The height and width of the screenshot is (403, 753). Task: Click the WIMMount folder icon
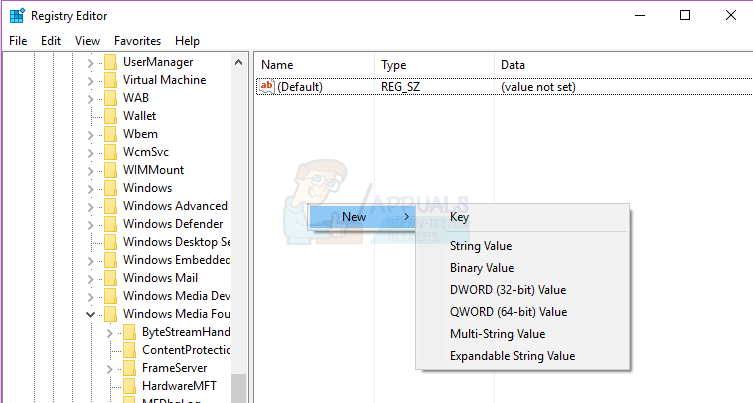tap(110, 170)
